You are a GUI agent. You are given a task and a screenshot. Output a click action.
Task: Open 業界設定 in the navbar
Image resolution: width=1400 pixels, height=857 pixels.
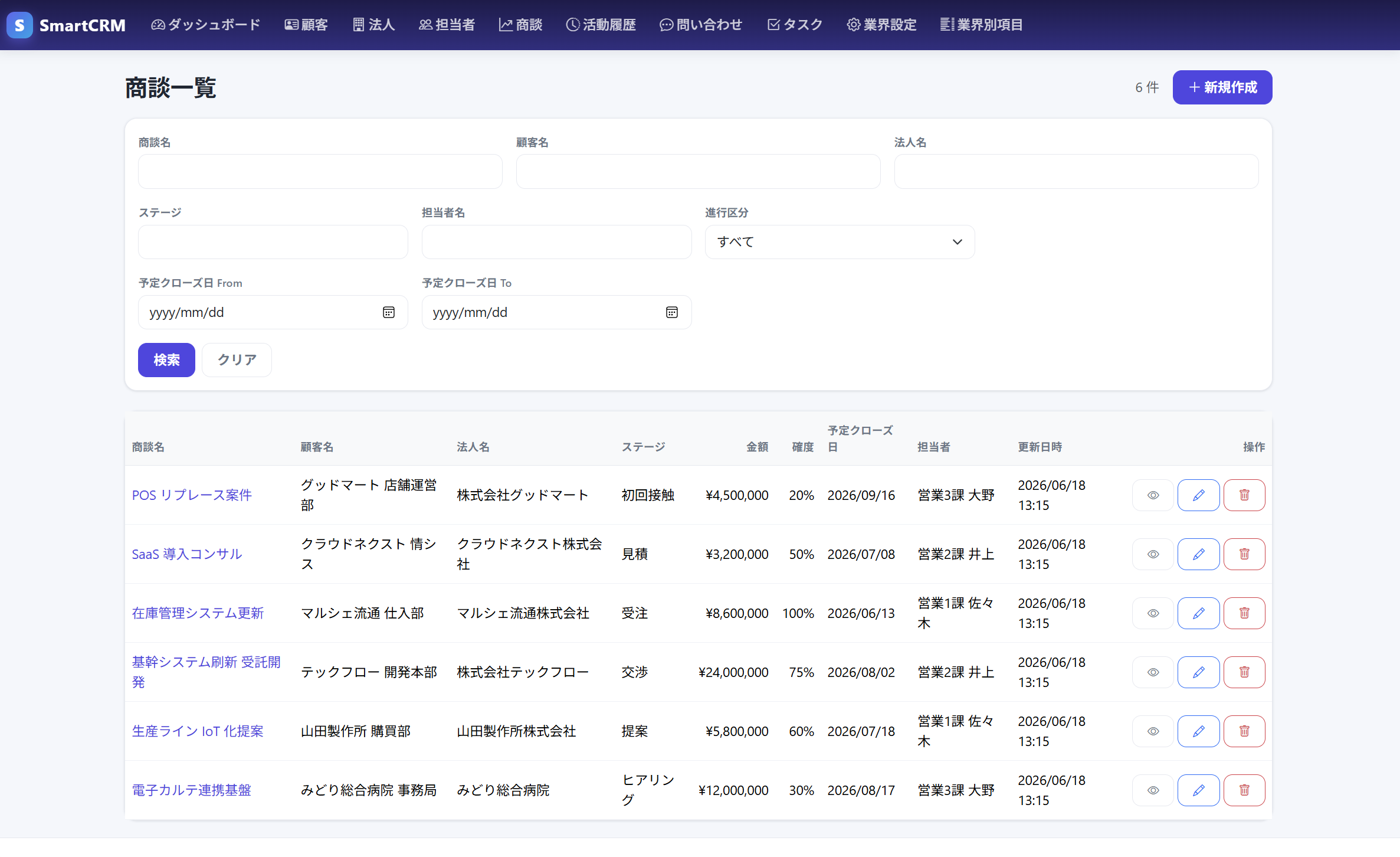(881, 25)
